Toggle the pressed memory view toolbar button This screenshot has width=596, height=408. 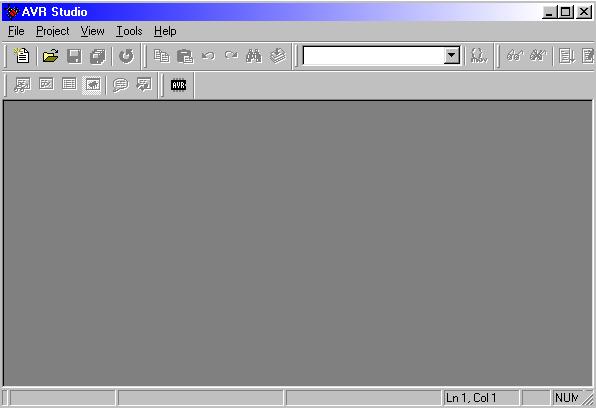point(92,84)
